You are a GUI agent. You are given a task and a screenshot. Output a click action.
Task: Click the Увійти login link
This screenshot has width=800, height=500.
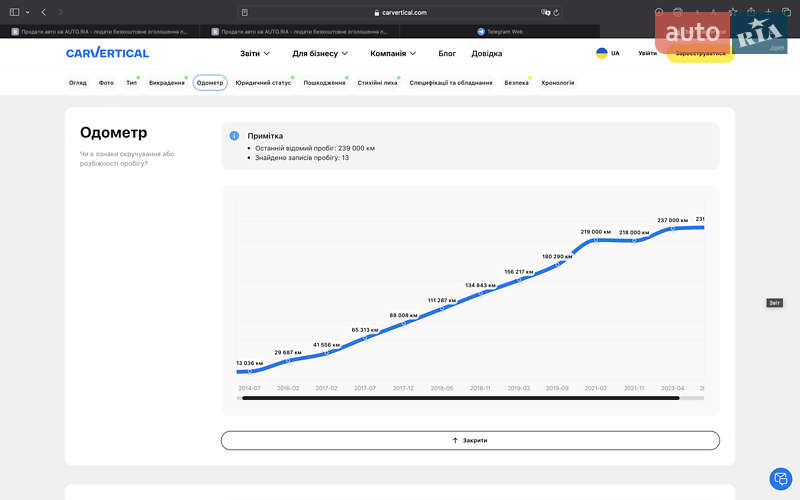[648, 53]
